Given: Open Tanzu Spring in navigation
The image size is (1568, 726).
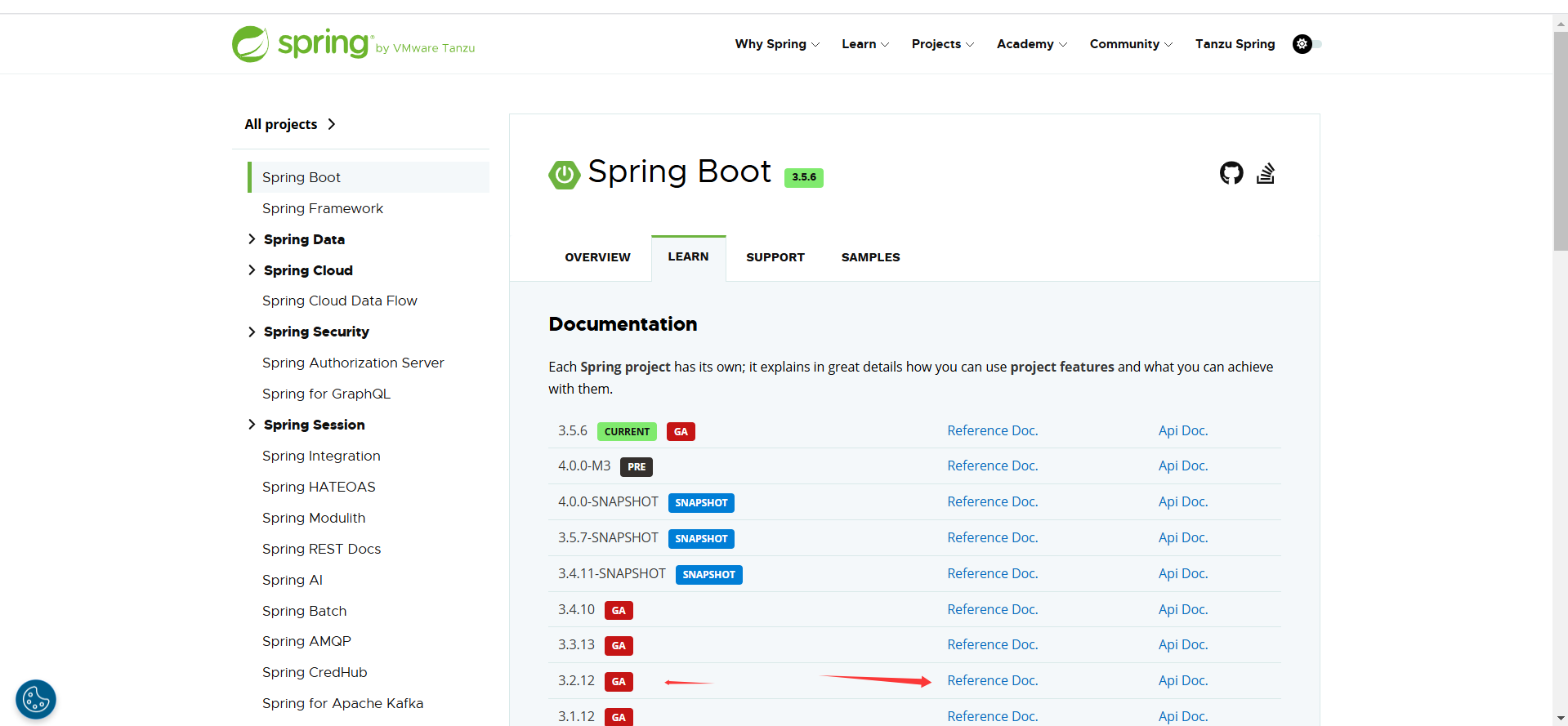Looking at the screenshot, I should (1235, 44).
